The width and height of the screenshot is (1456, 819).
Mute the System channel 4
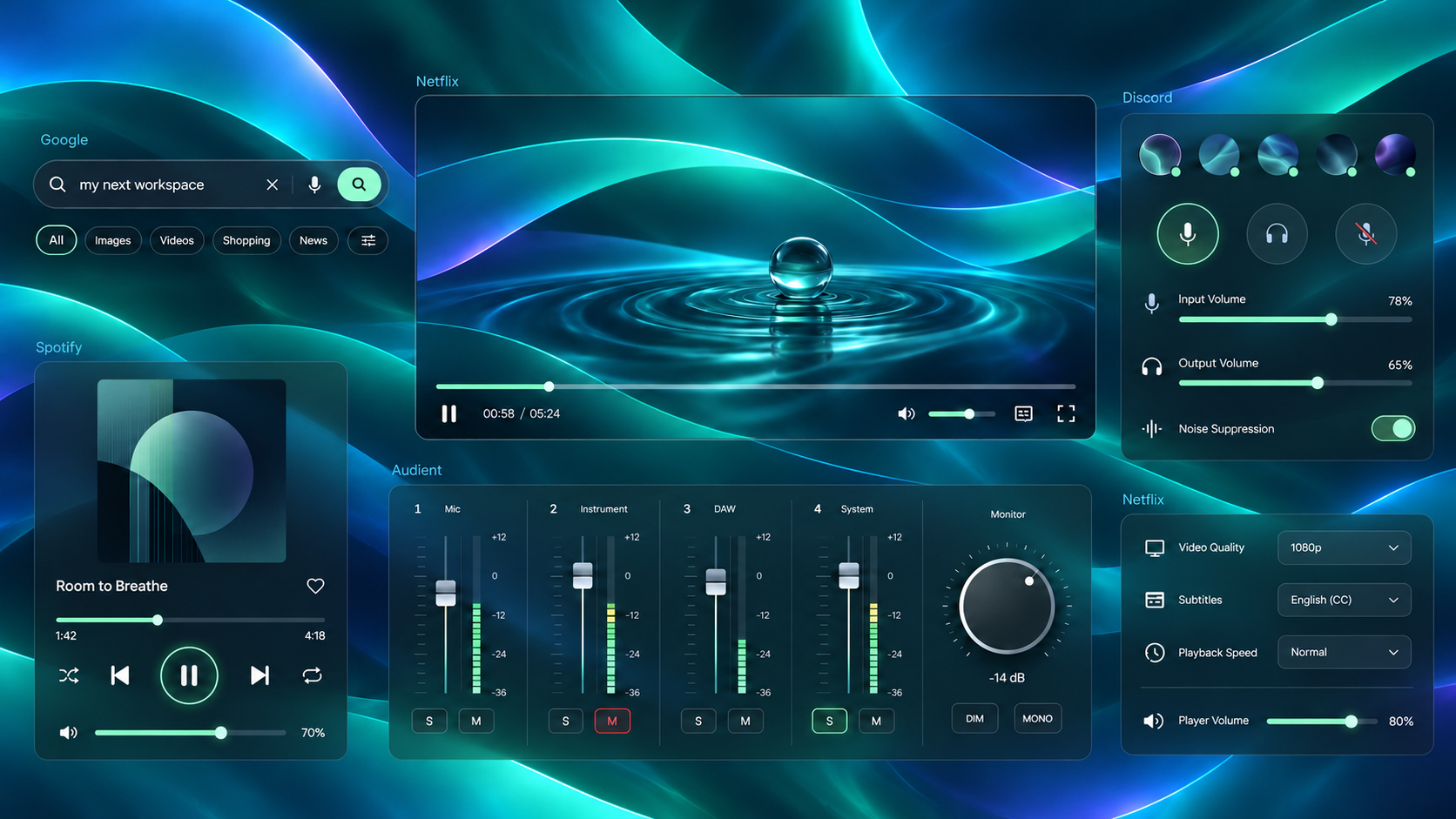click(876, 721)
